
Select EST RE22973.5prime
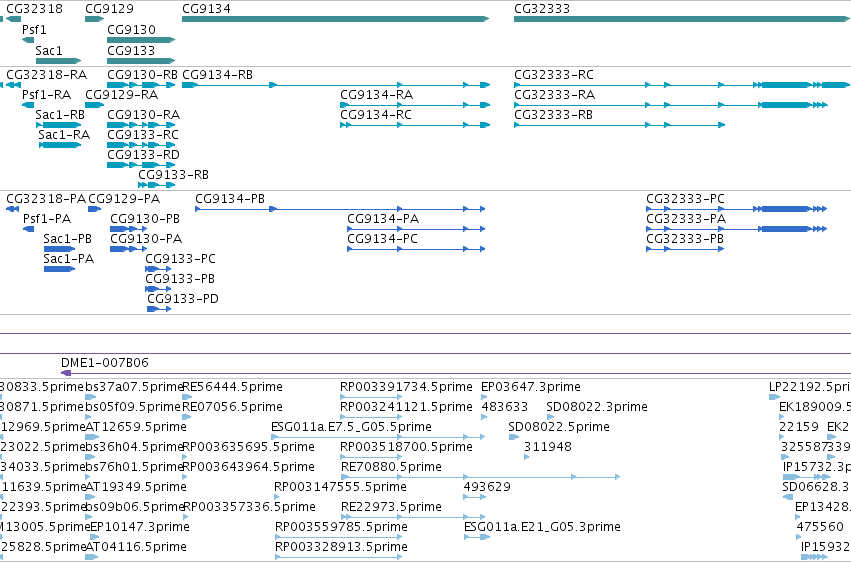tap(413, 518)
